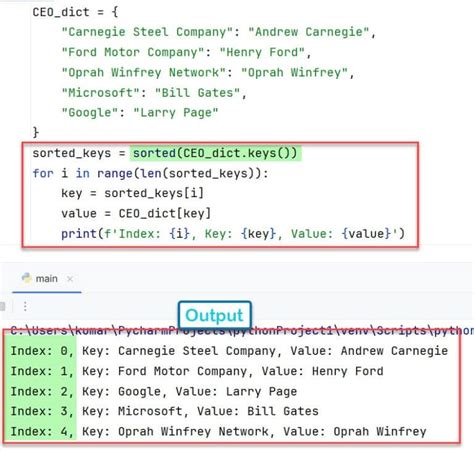Click the "Larry Page" value string
The width and height of the screenshot is (474, 451).
(176, 113)
